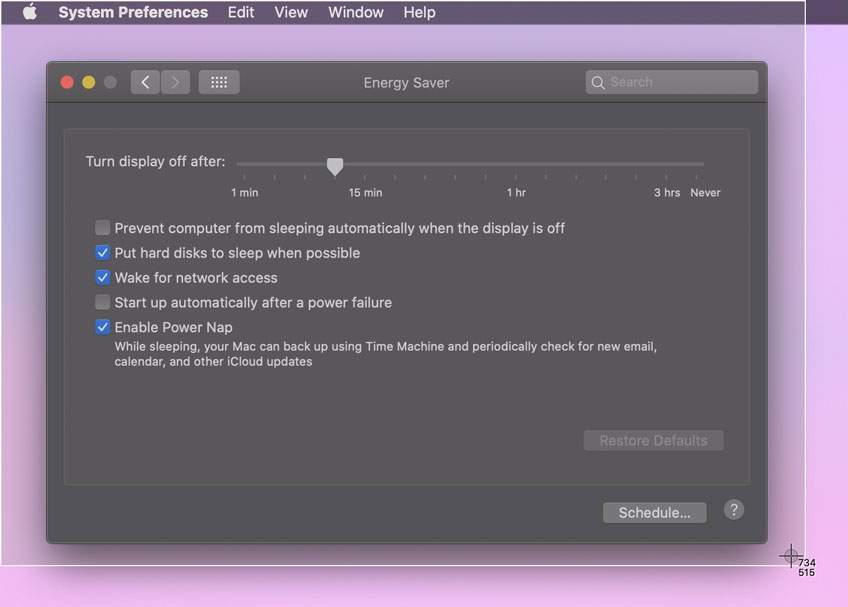Open the Edit menu
The width and height of the screenshot is (848, 607).
point(240,12)
